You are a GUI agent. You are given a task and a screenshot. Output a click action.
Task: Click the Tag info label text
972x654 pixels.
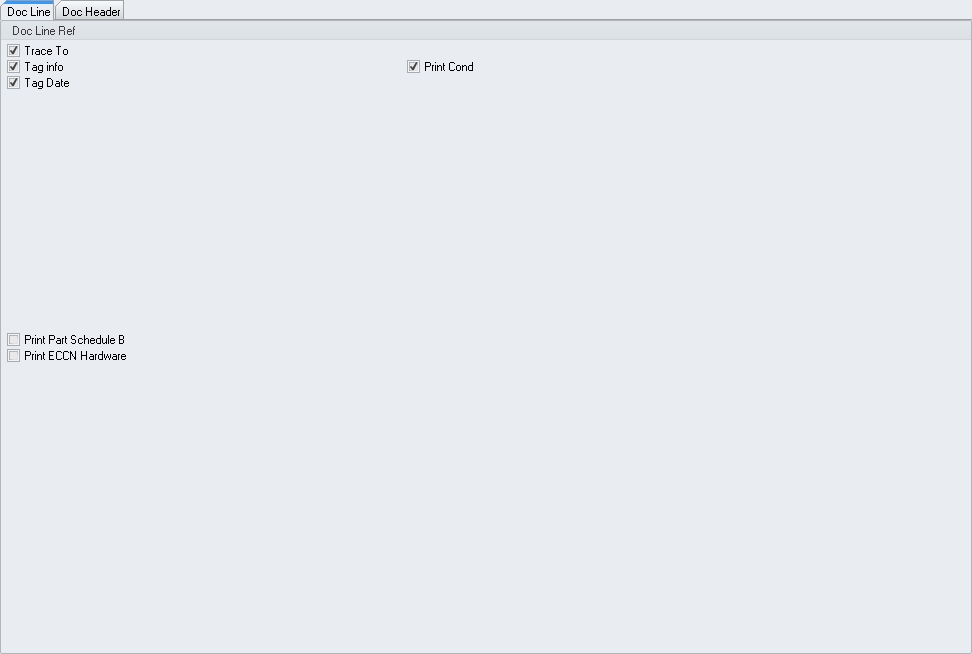(44, 67)
